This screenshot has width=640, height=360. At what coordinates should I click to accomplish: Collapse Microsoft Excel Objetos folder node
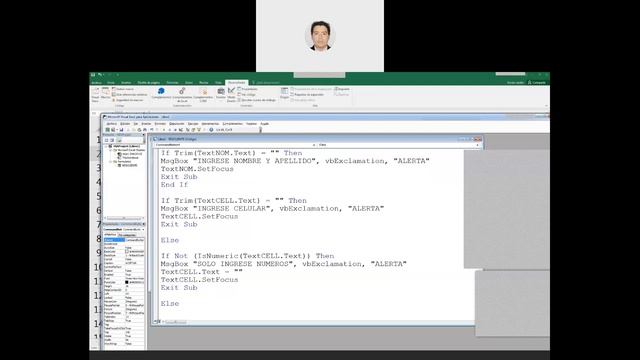110,150
